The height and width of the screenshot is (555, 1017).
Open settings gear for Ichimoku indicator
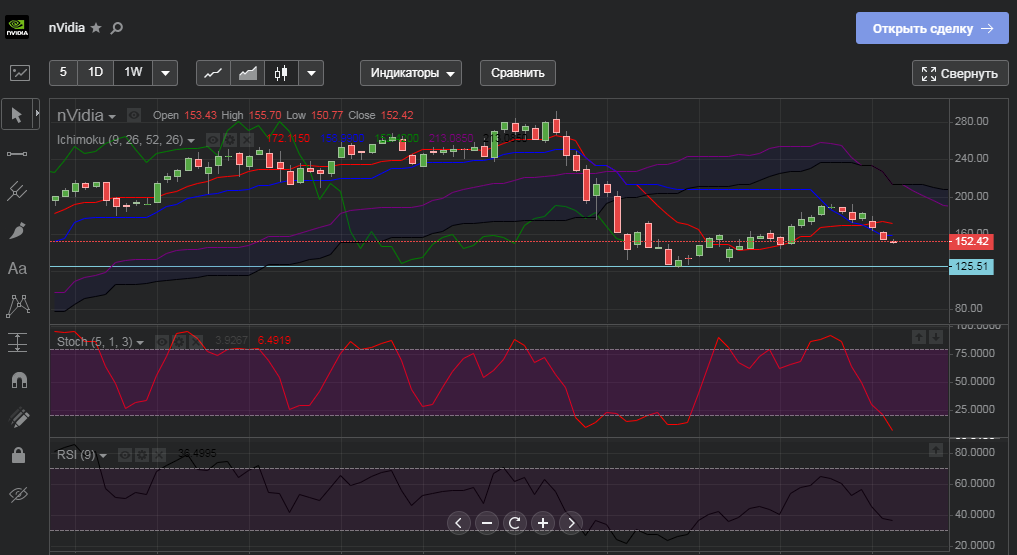pyautogui.click(x=229, y=139)
